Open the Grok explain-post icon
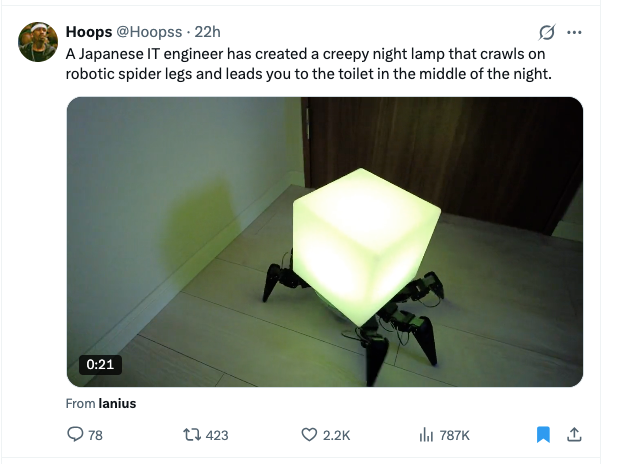The width and height of the screenshot is (627, 464). click(547, 32)
